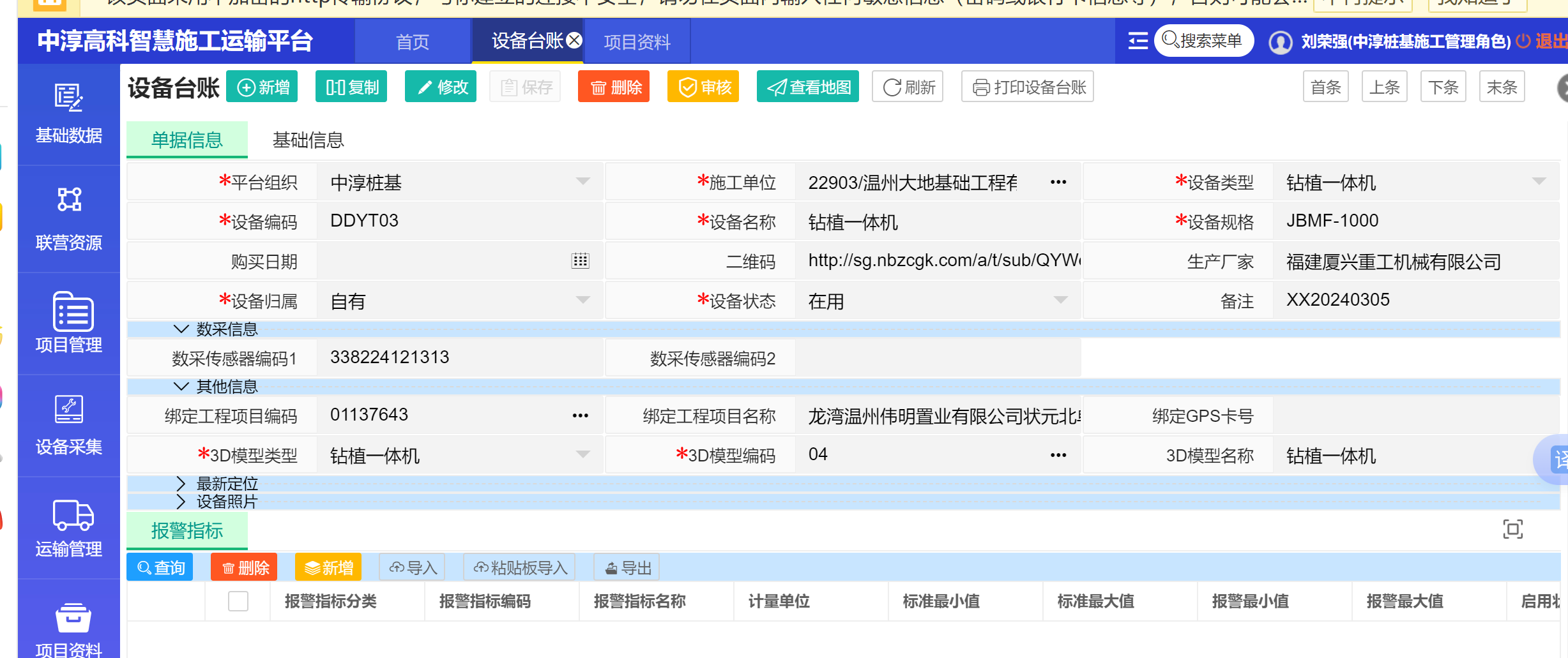
Task: Expand the 最新定位 section
Action: (181, 484)
